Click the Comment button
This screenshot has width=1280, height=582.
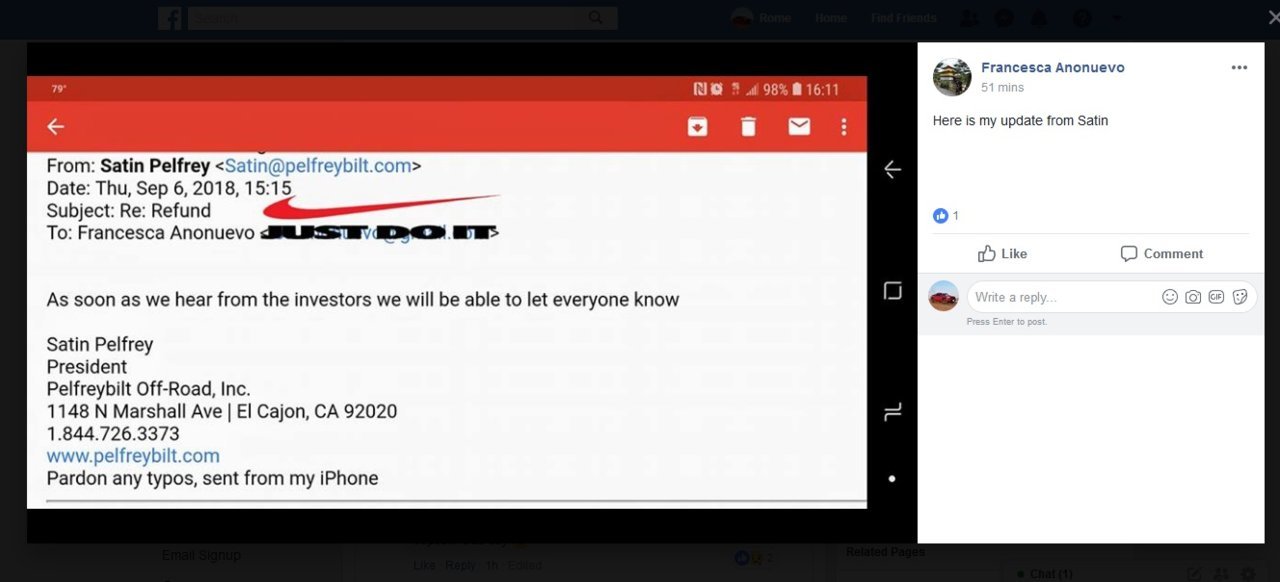[x=1162, y=254]
